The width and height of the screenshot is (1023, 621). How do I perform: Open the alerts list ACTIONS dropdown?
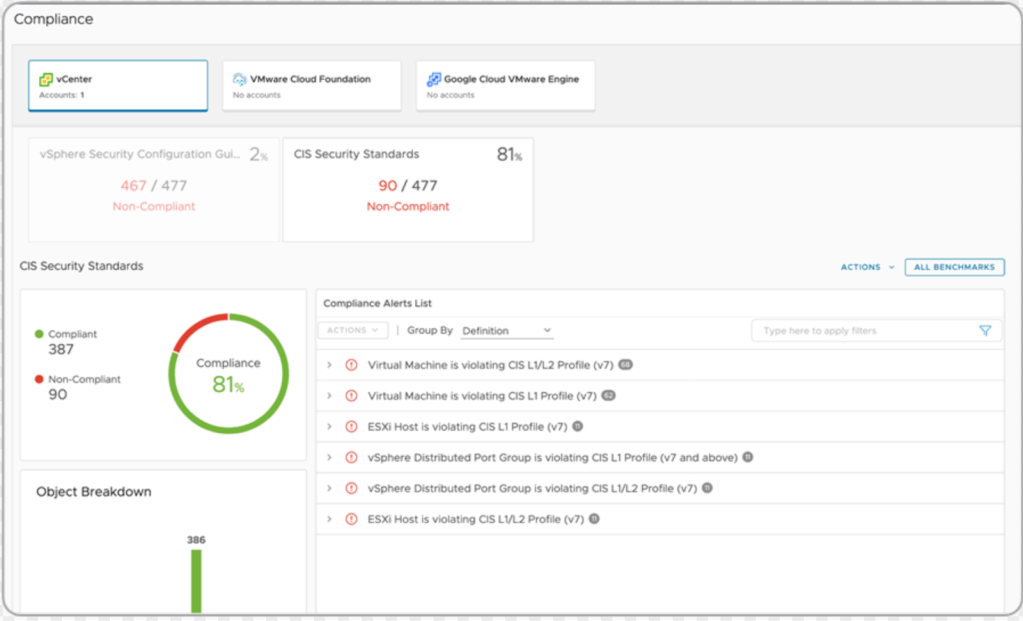pos(353,330)
